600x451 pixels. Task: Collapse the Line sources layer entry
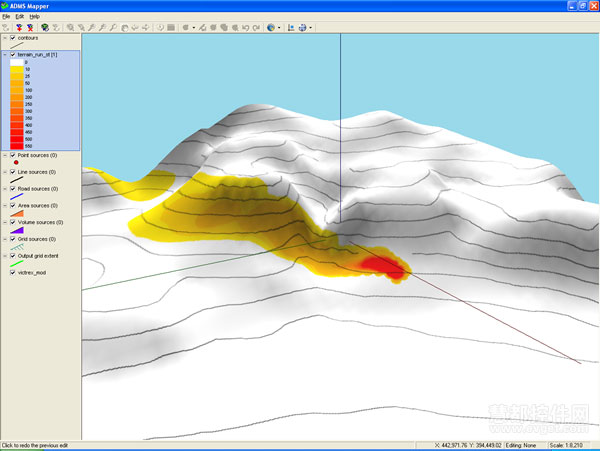(5, 172)
